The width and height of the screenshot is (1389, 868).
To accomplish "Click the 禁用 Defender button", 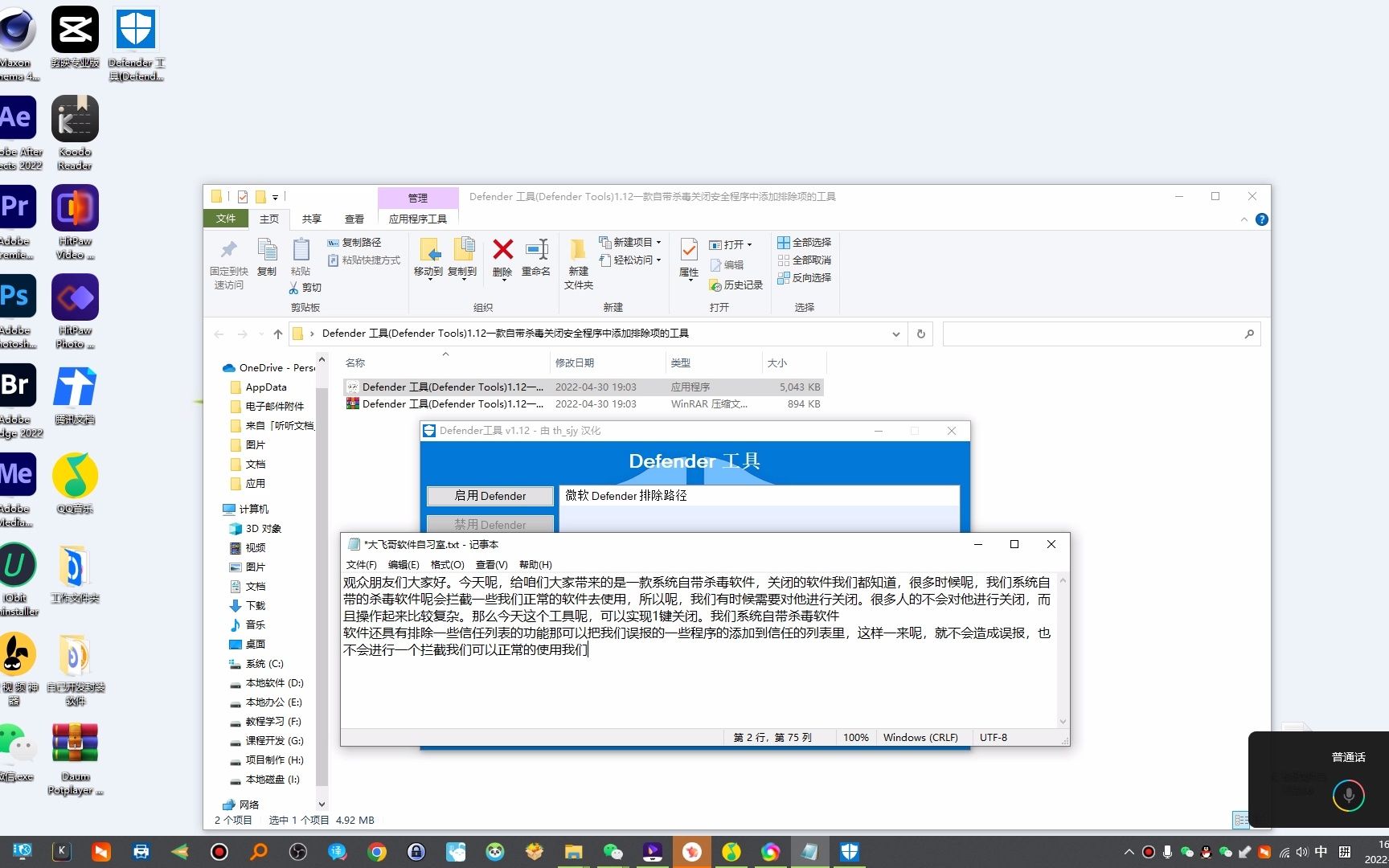I will (x=490, y=524).
